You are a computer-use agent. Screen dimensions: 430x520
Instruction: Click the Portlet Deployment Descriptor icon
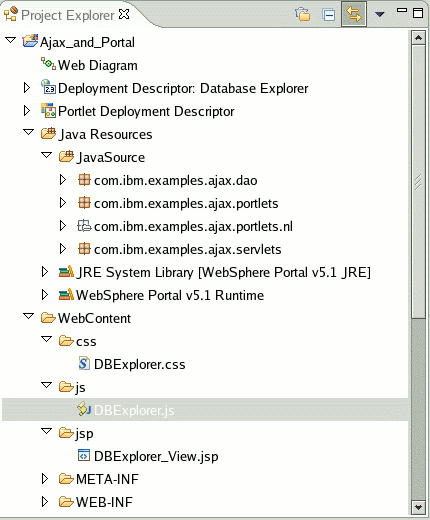49,111
